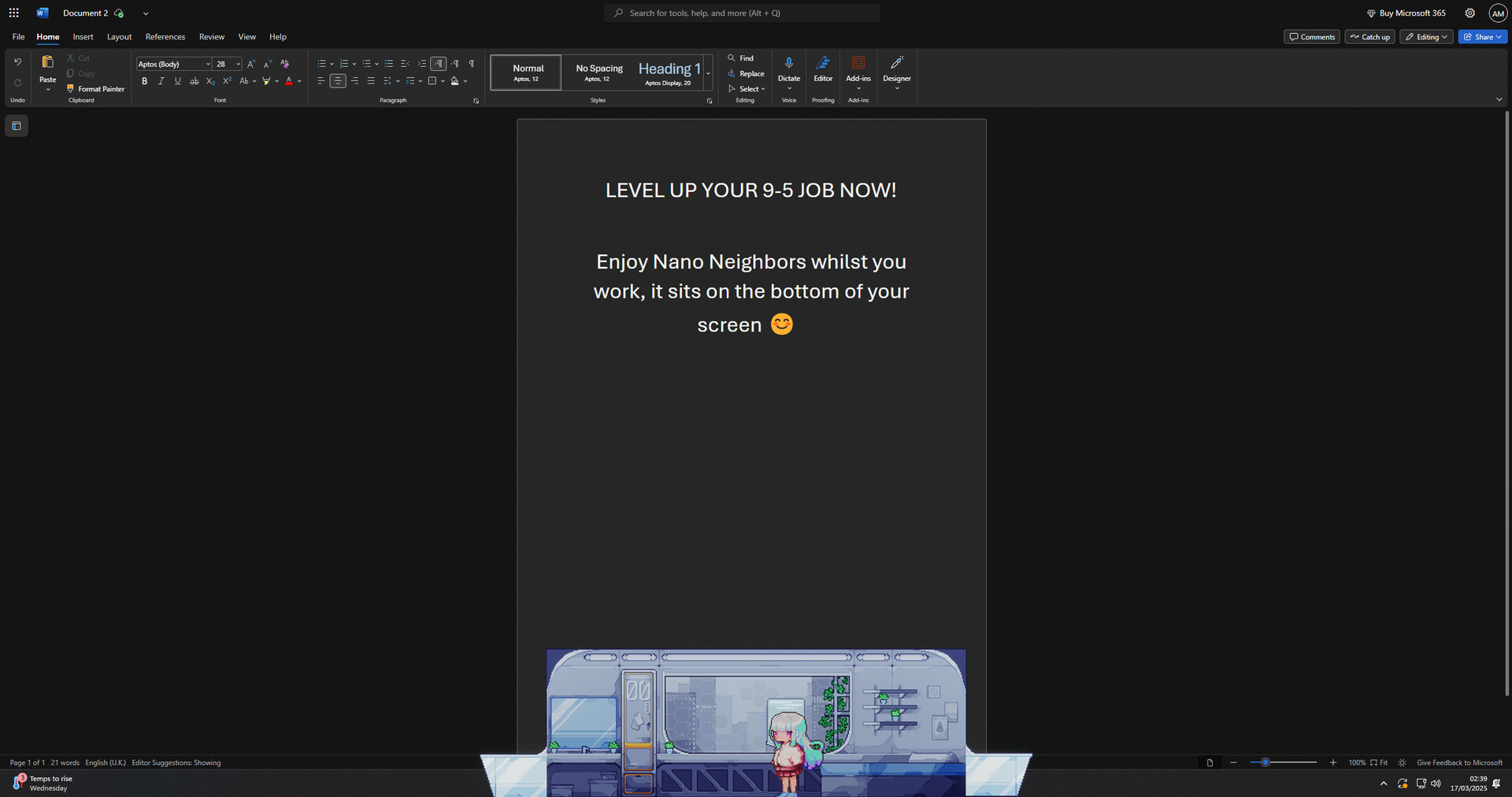
Task: Open the Select dropdown in Editing
Action: 747,89
